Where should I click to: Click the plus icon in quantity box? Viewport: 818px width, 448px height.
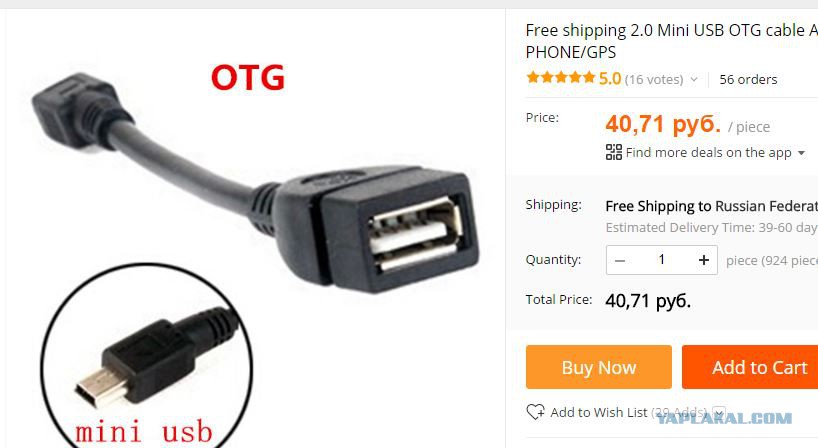[x=704, y=260]
